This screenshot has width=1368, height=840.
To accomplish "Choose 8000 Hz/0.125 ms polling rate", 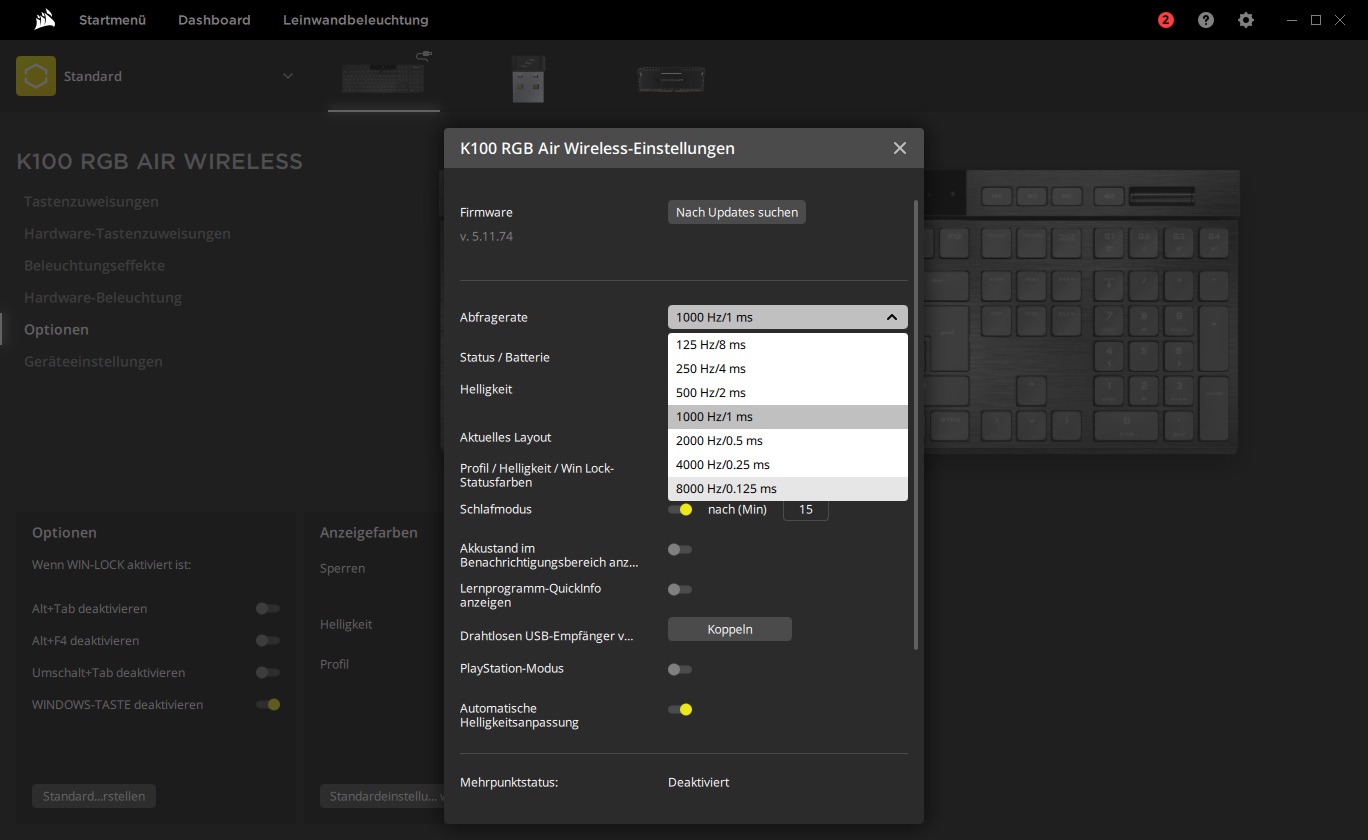I will point(788,489).
